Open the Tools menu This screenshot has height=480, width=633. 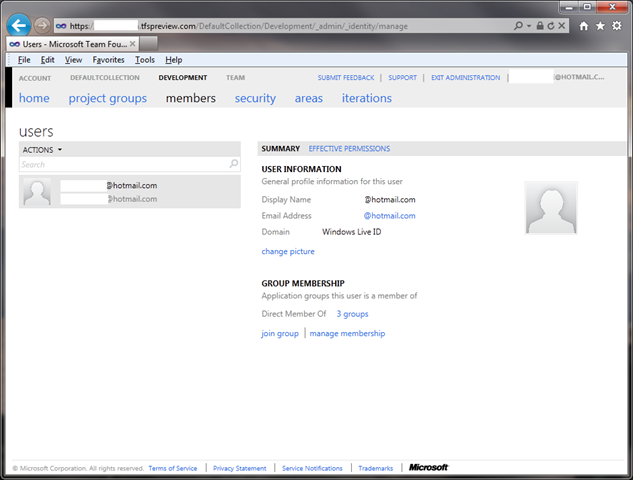click(145, 60)
